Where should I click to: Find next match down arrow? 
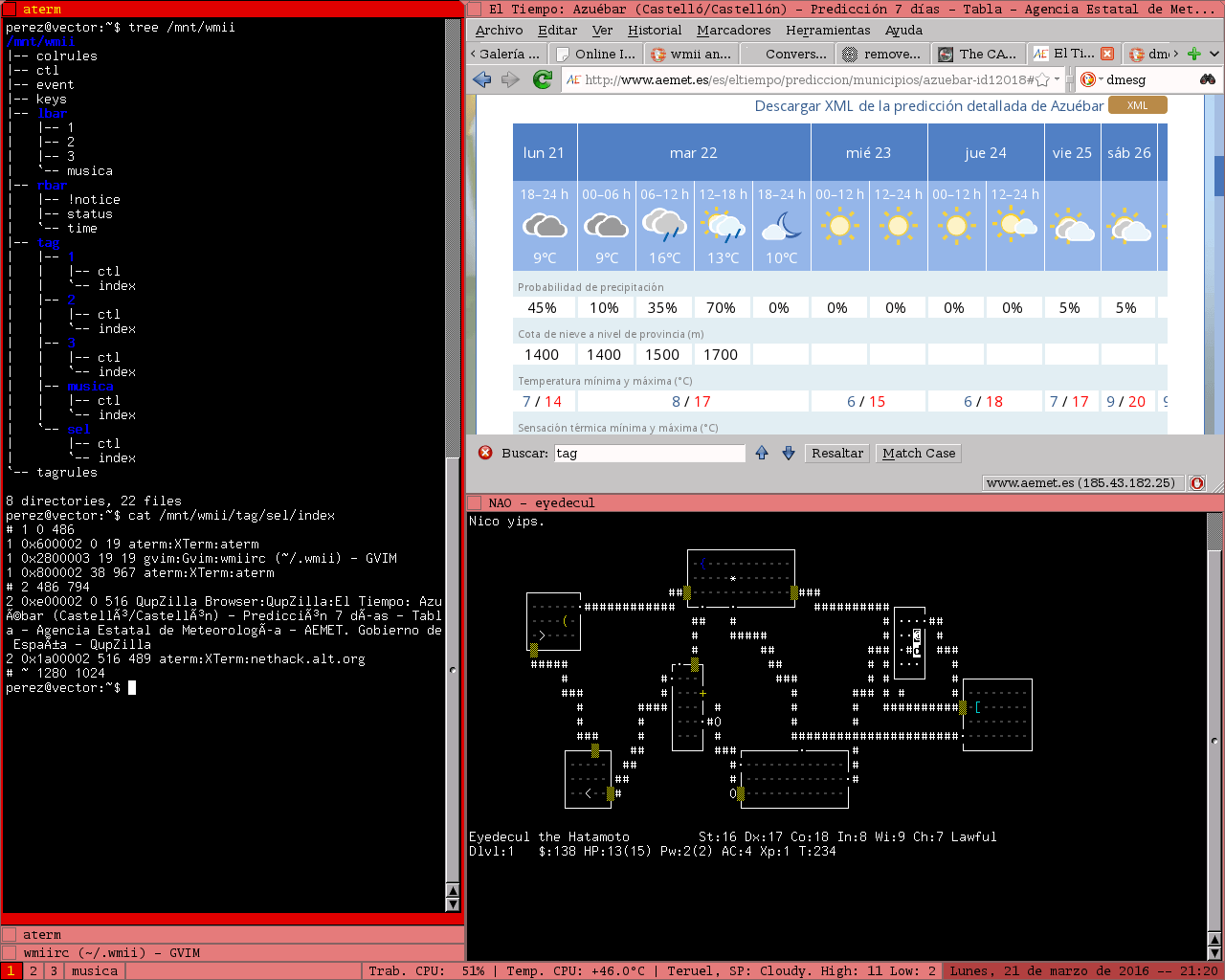click(x=789, y=453)
